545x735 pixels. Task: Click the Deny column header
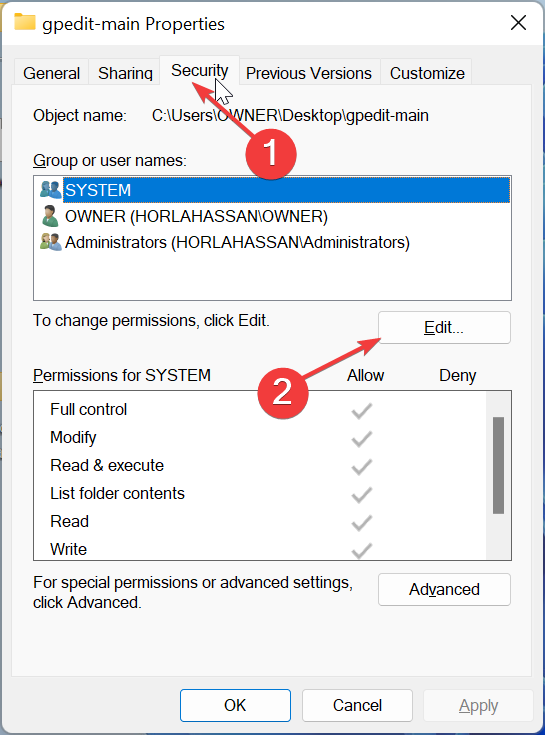coord(457,375)
